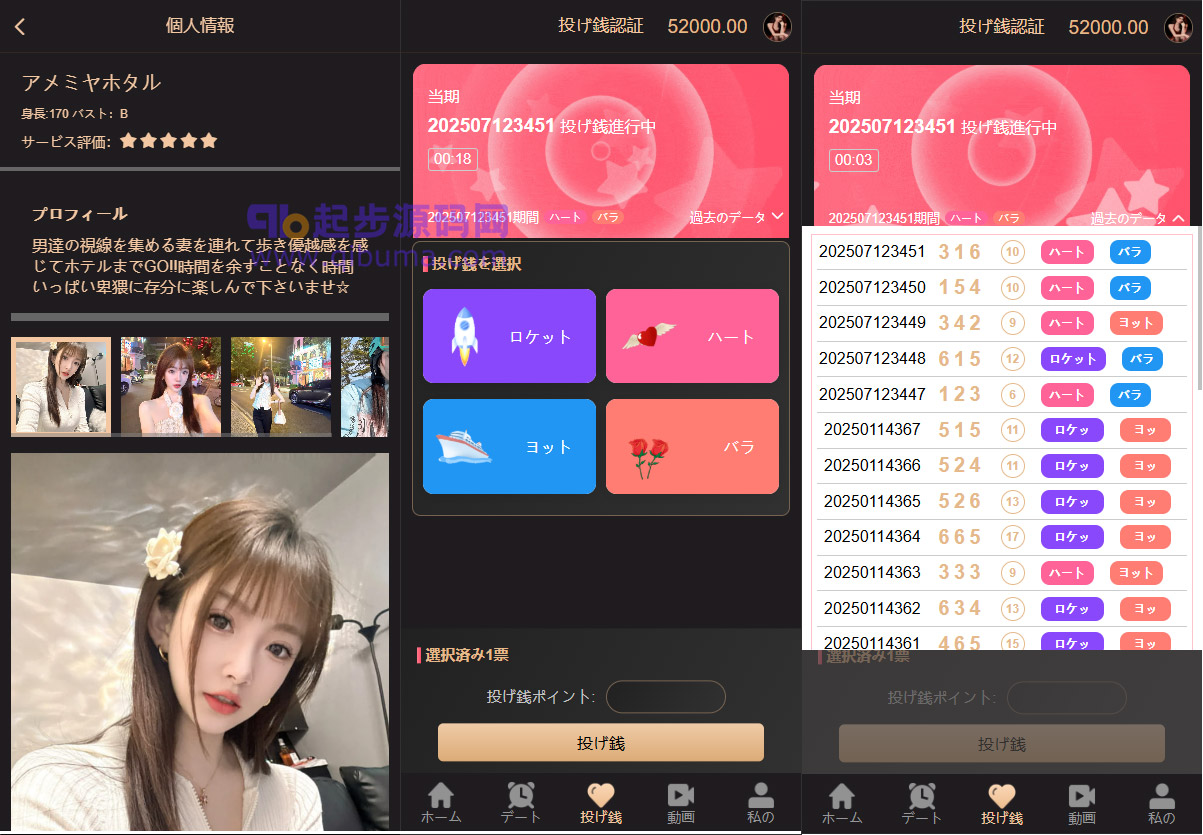The width and height of the screenshot is (1203, 835).
Task: Open 動画 tab in the middle panel
Action: (681, 803)
